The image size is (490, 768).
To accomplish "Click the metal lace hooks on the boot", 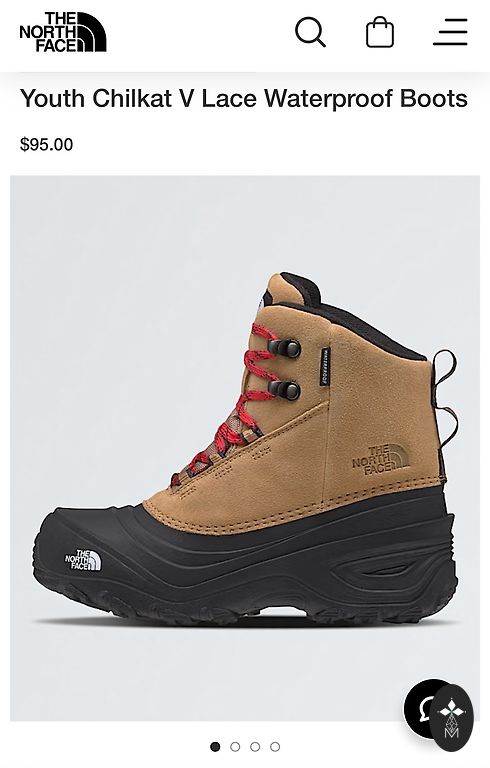I will [284, 369].
